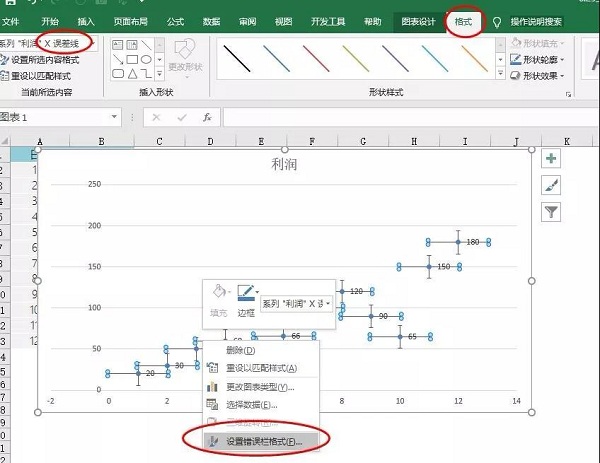Choose Format Error Bars (设置错误栏格式) menu item
Viewport: 600px width, 463px height.
click(x=261, y=442)
